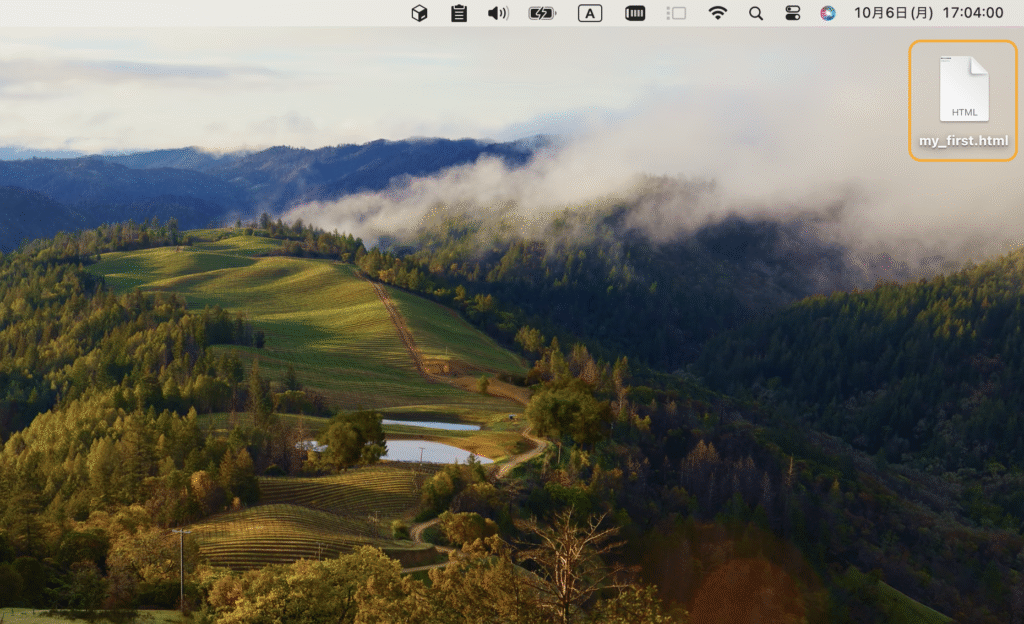Click the battery charging status icon
1024x624 pixels.
click(542, 13)
